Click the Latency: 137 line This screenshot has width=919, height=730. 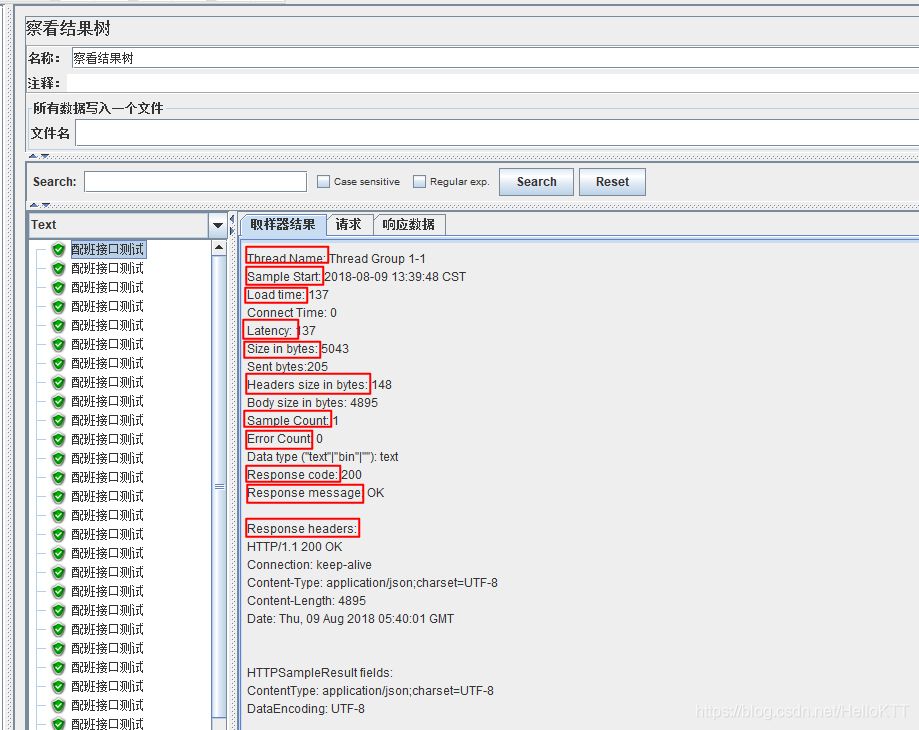281,331
